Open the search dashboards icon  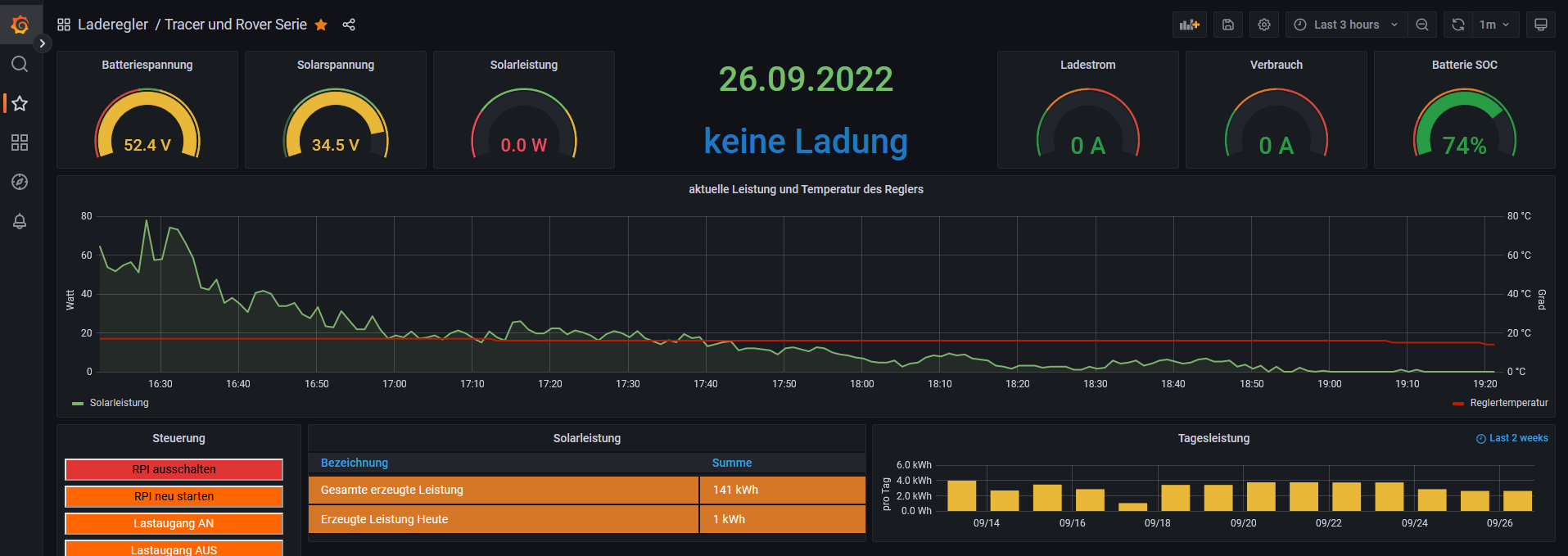click(x=20, y=64)
